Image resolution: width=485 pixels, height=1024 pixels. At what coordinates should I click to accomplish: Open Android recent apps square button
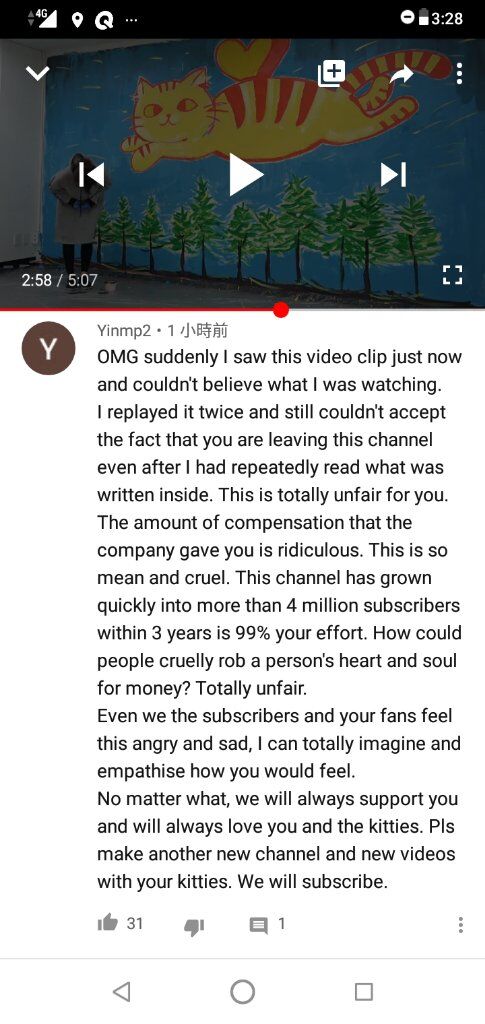pos(364,991)
